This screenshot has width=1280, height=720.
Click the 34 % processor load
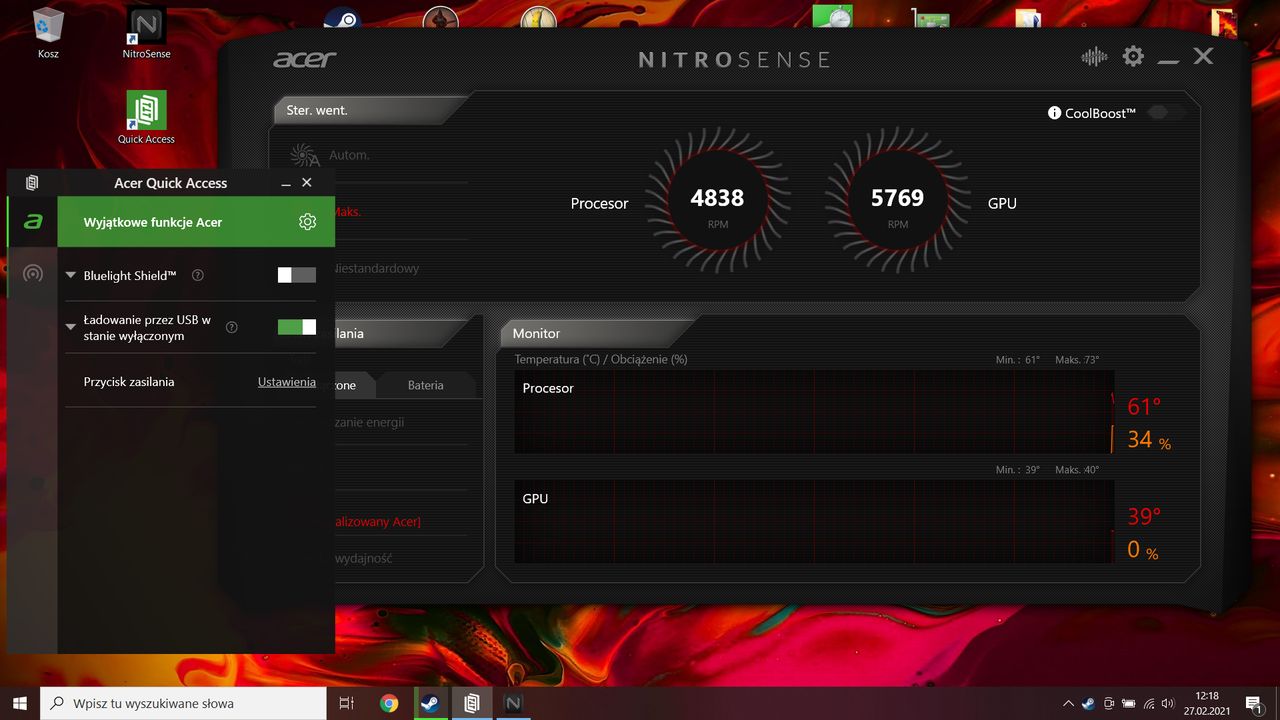[x=1149, y=440]
